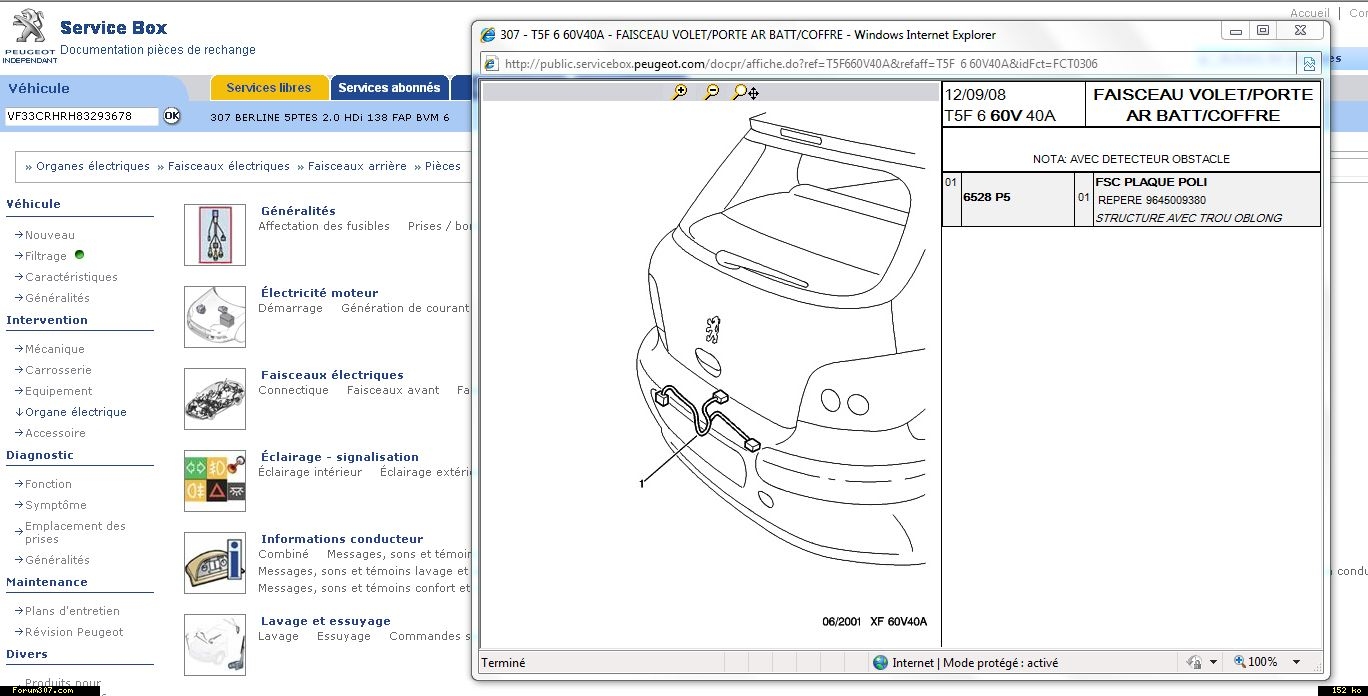Click the Accueil link at top right
The image size is (1368, 696).
click(1309, 13)
